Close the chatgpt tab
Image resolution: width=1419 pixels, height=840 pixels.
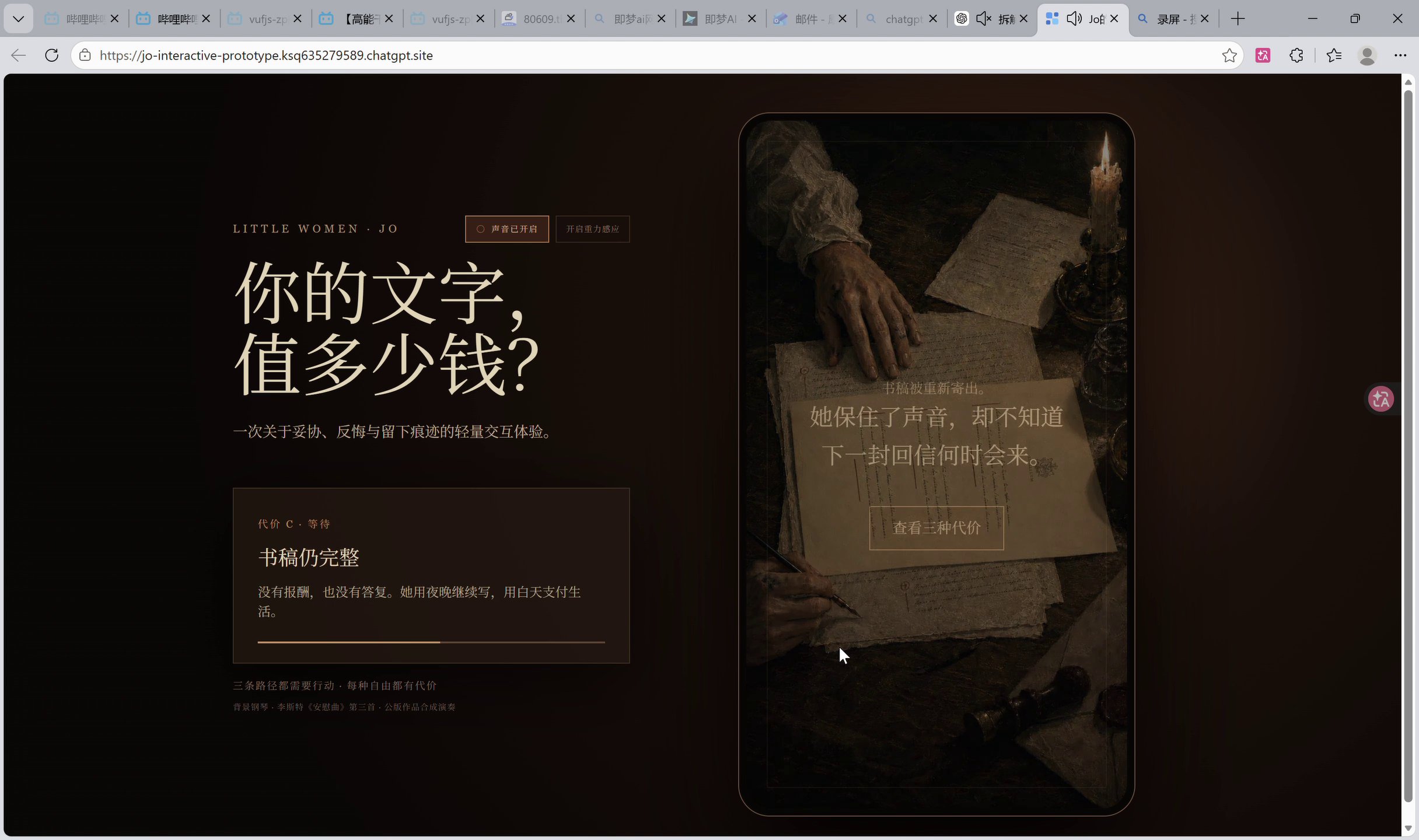(933, 19)
